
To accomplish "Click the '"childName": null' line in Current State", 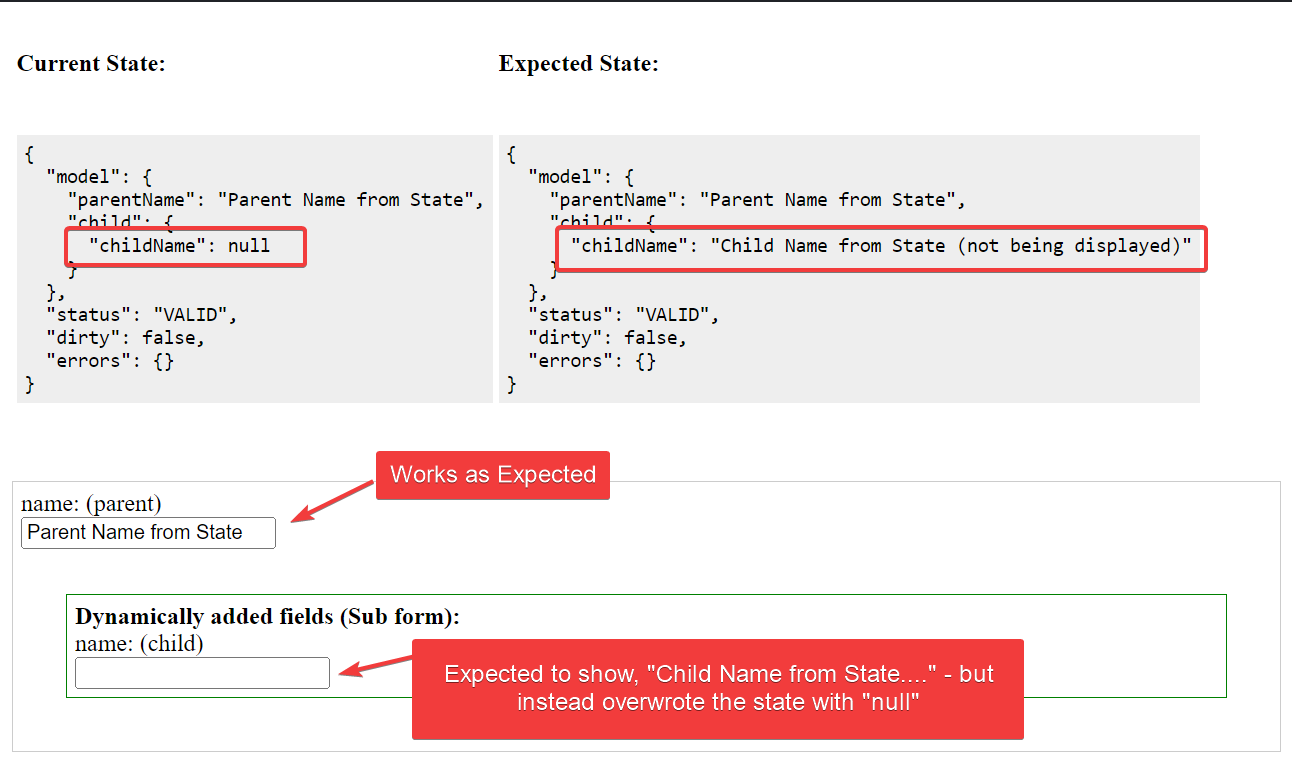I will click(180, 245).
